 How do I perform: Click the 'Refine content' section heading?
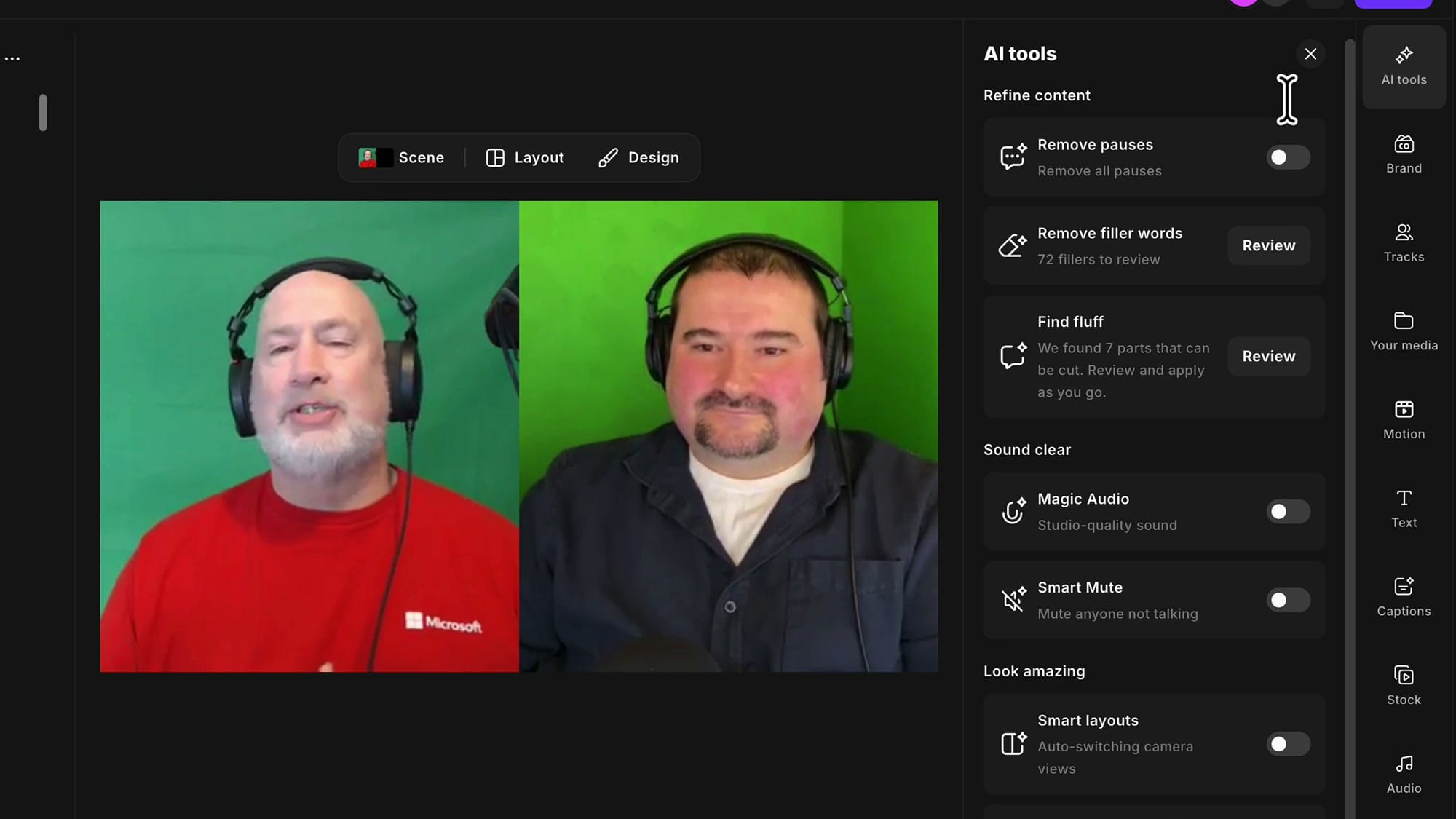pyautogui.click(x=1037, y=95)
